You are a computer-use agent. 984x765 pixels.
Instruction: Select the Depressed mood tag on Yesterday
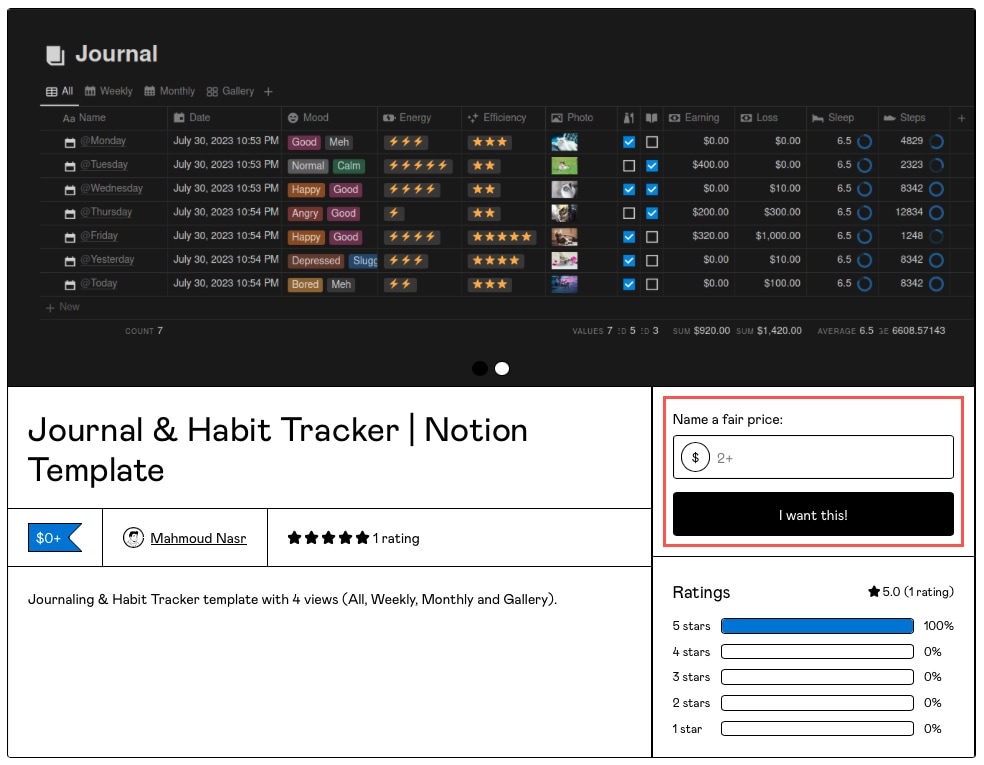(x=316, y=261)
